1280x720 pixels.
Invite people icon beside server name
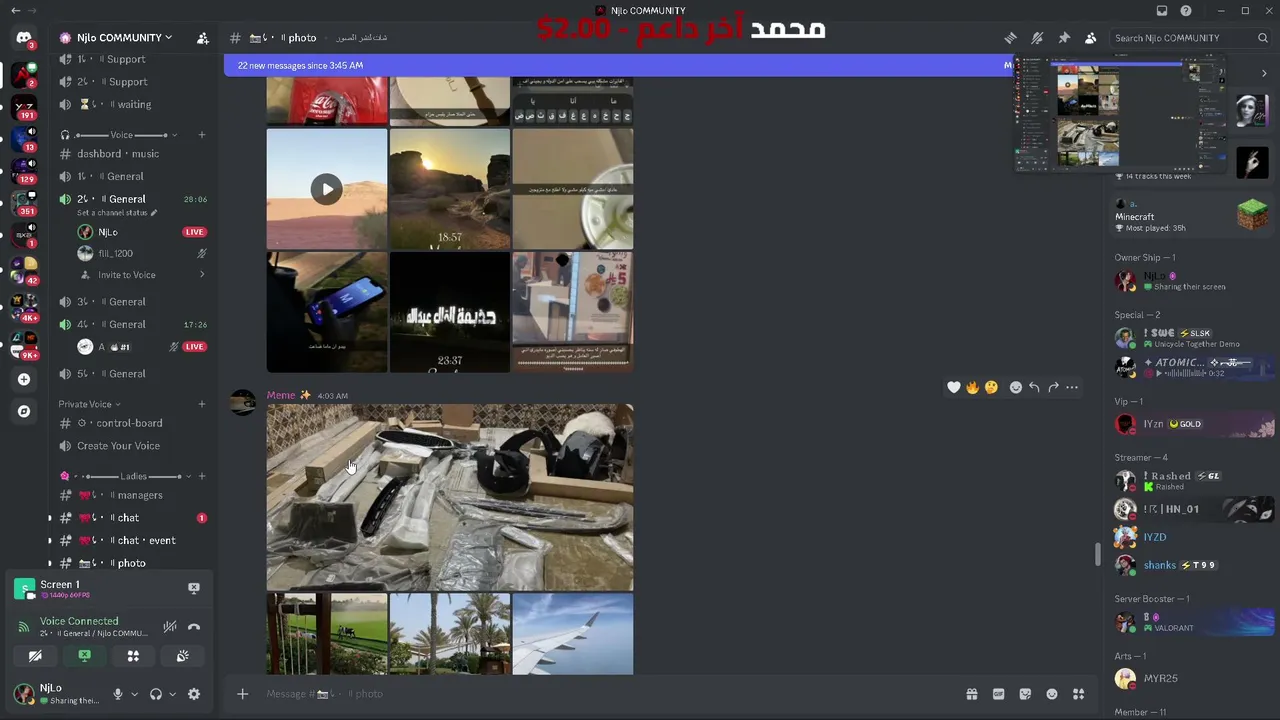pyautogui.click(x=202, y=38)
